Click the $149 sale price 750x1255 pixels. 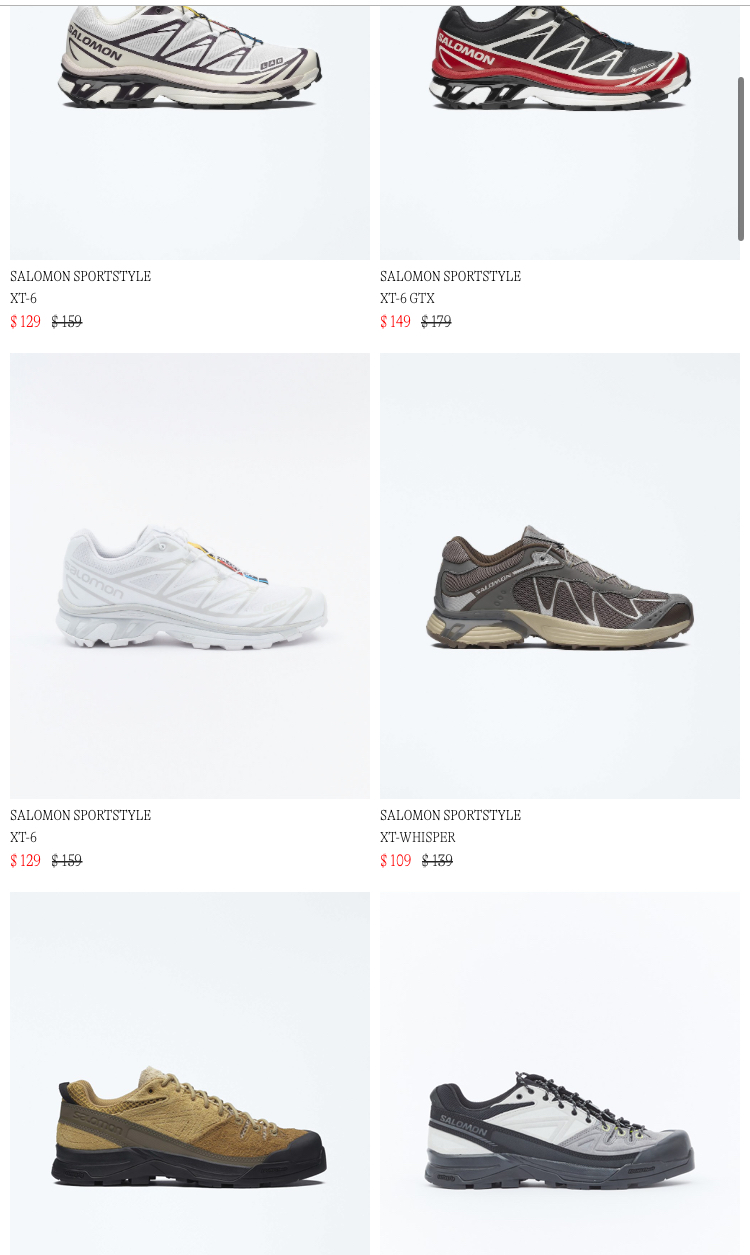(395, 321)
